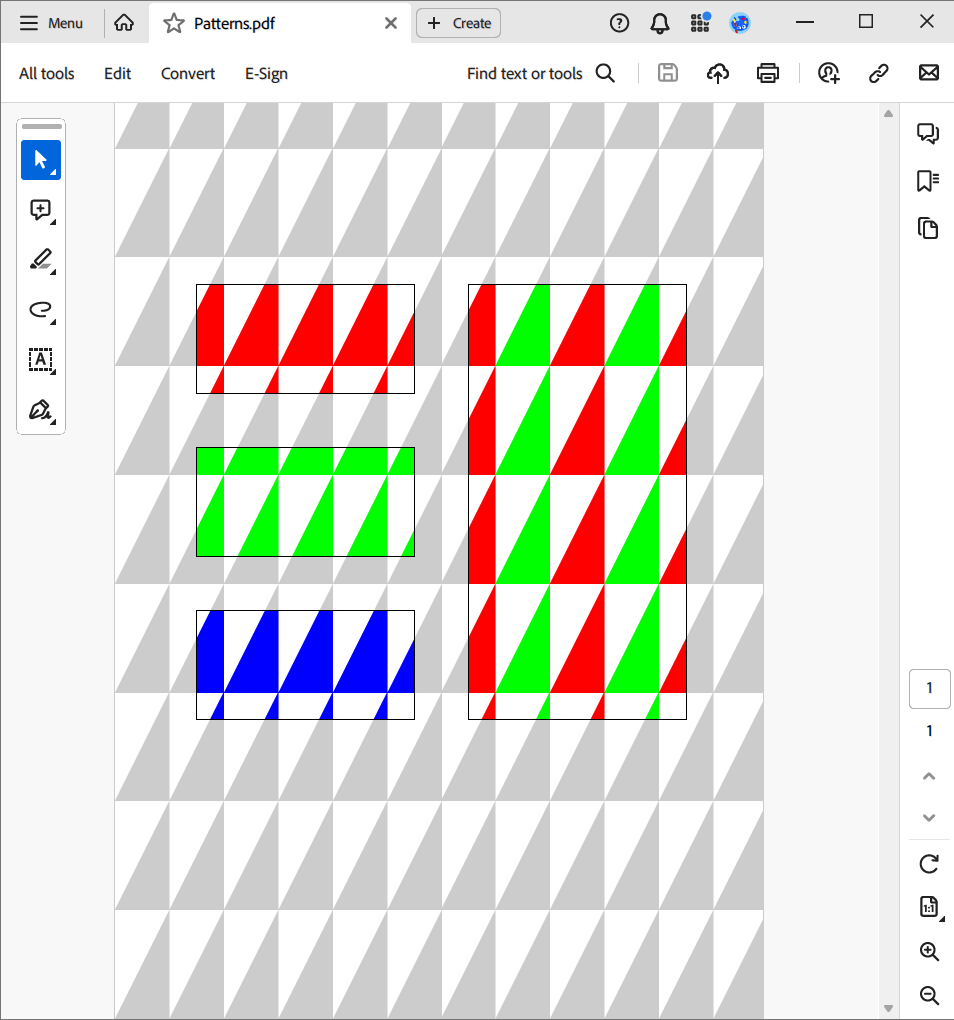
Task: Jump to next page with down chevron
Action: (928, 817)
